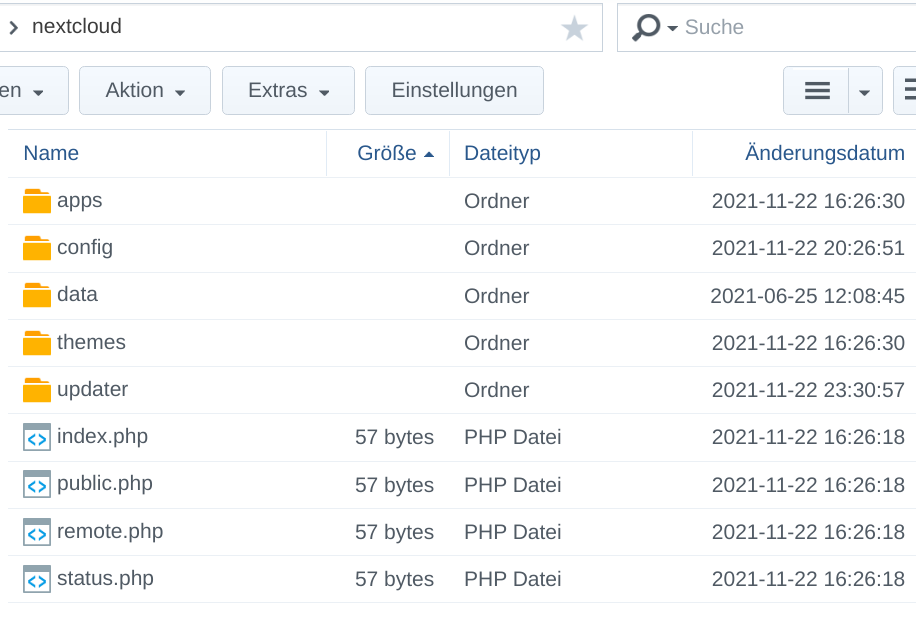The width and height of the screenshot is (916, 640).
Task: Click the modification date of apps folder
Action: [808, 201]
